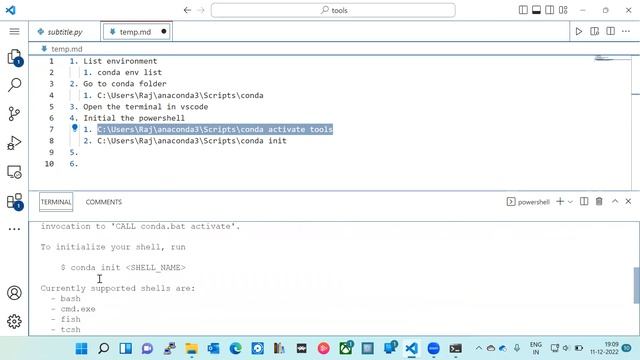
Task: Toggle bottom panel layout icon
Action: pos(536,10)
